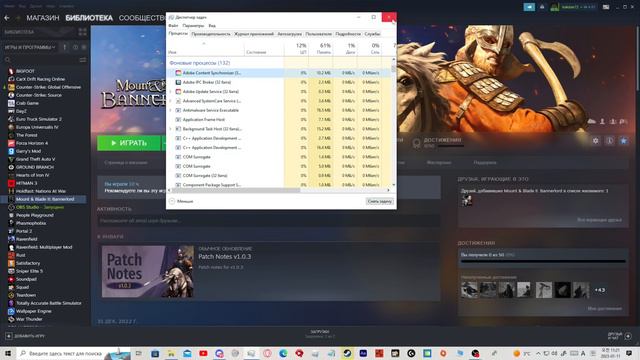Toggle favorite star for Bannerlord
This screenshot has height=360, width=640.
tap(623, 141)
